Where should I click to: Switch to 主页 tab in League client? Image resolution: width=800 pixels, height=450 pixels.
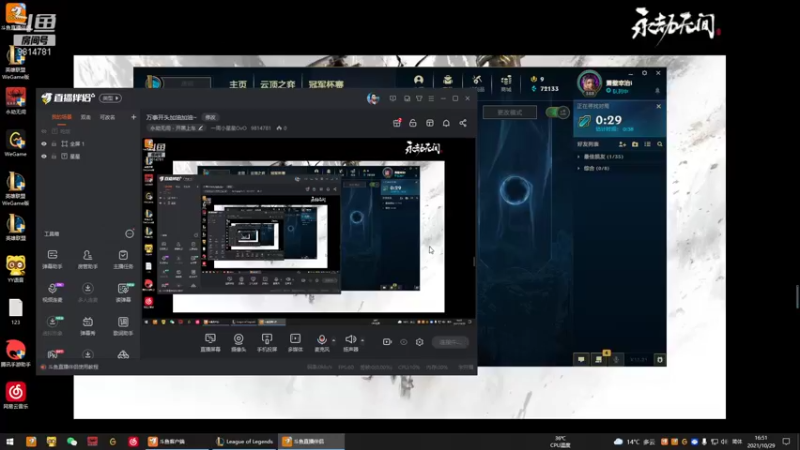coord(238,84)
